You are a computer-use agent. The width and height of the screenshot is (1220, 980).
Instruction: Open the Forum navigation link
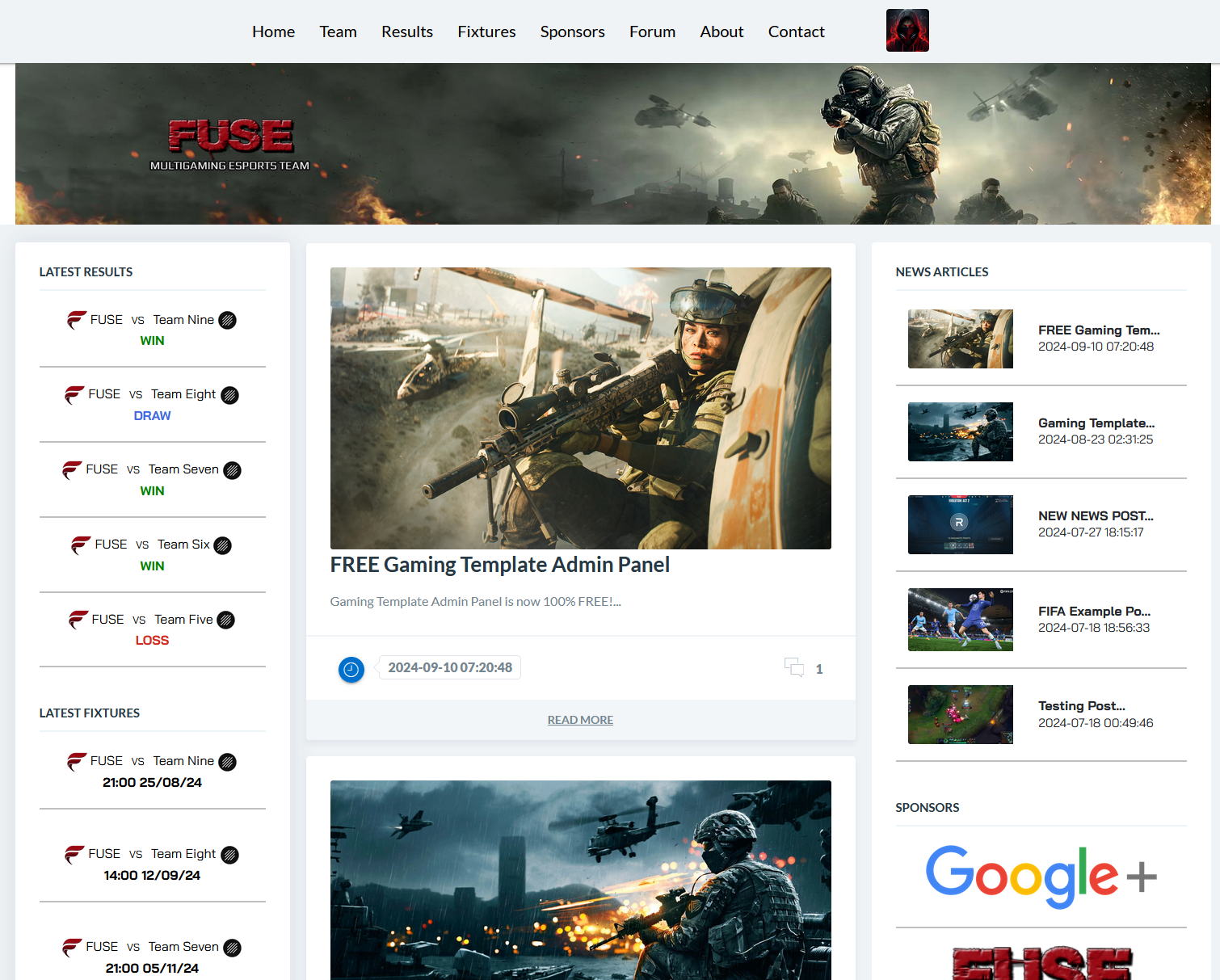[x=652, y=32]
